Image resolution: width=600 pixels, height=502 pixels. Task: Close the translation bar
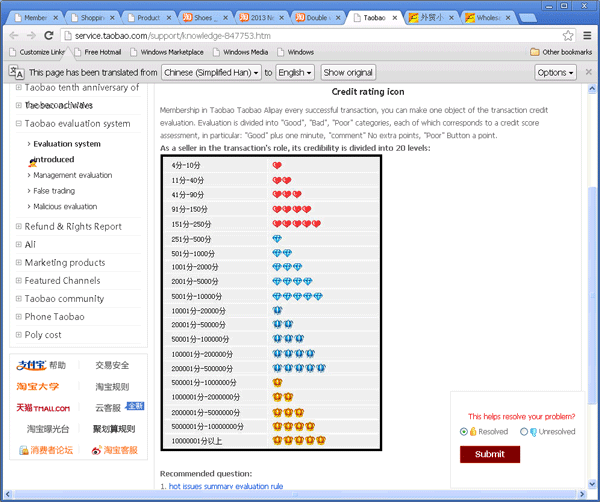click(x=588, y=72)
